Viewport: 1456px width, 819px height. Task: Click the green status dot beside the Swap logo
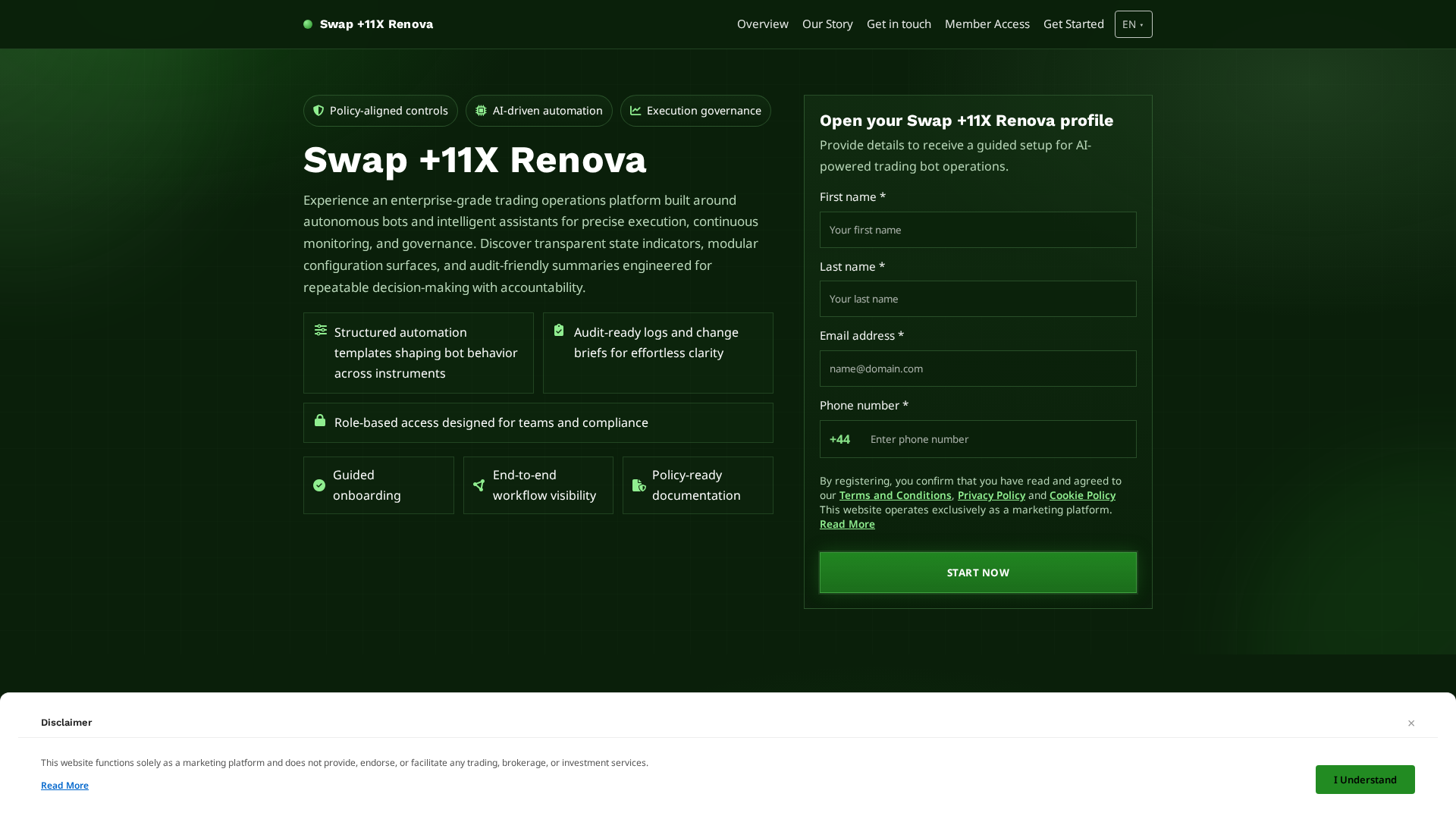(x=308, y=24)
